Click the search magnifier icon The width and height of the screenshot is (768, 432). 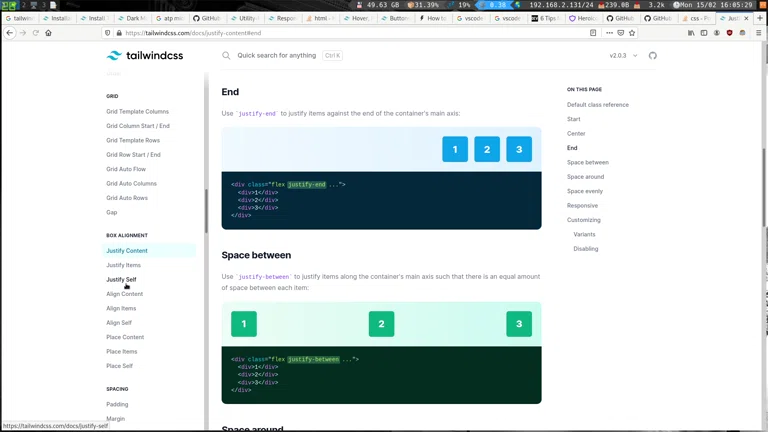(226, 55)
